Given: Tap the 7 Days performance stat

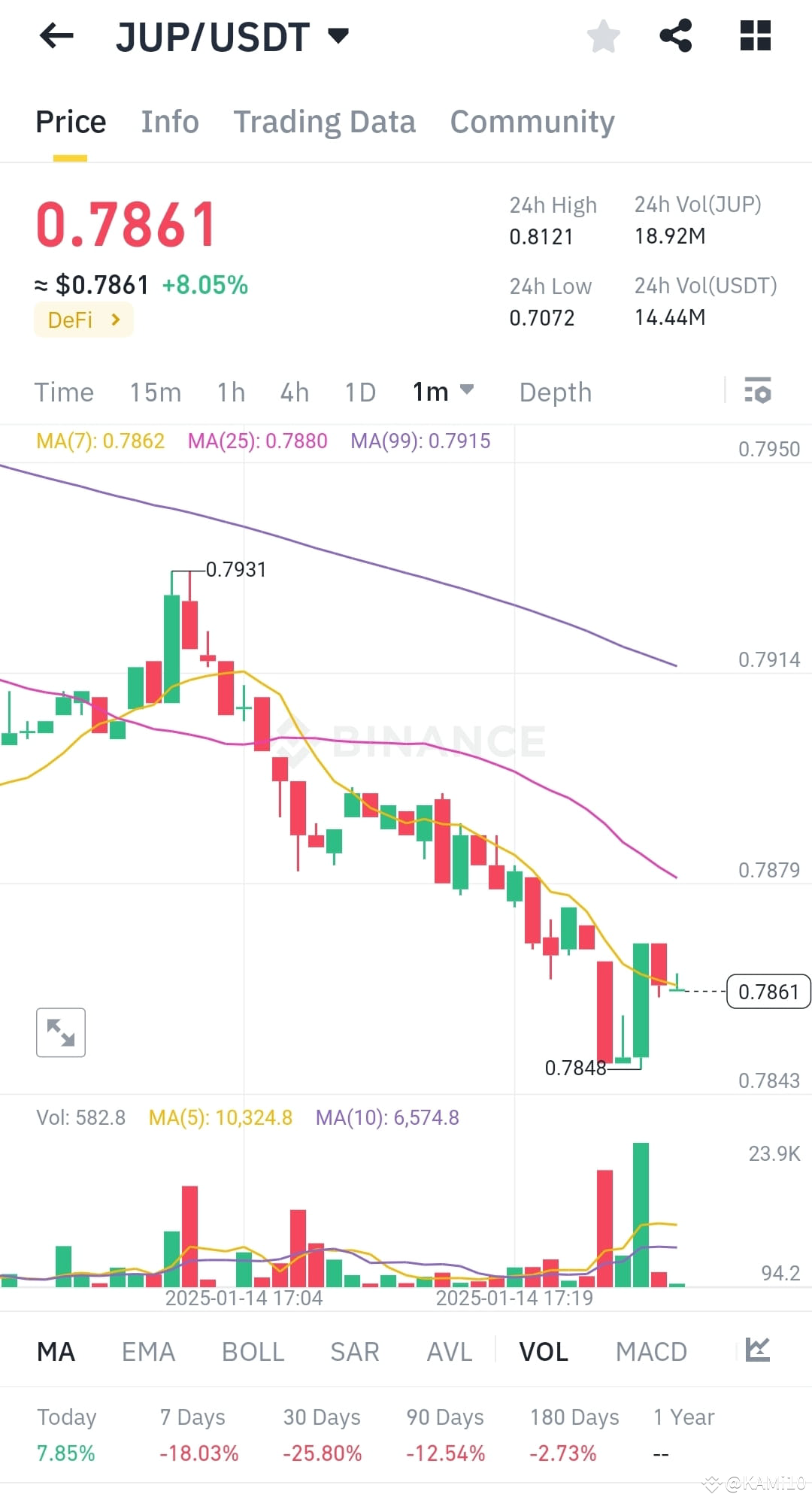Looking at the screenshot, I should pyautogui.click(x=193, y=1432).
